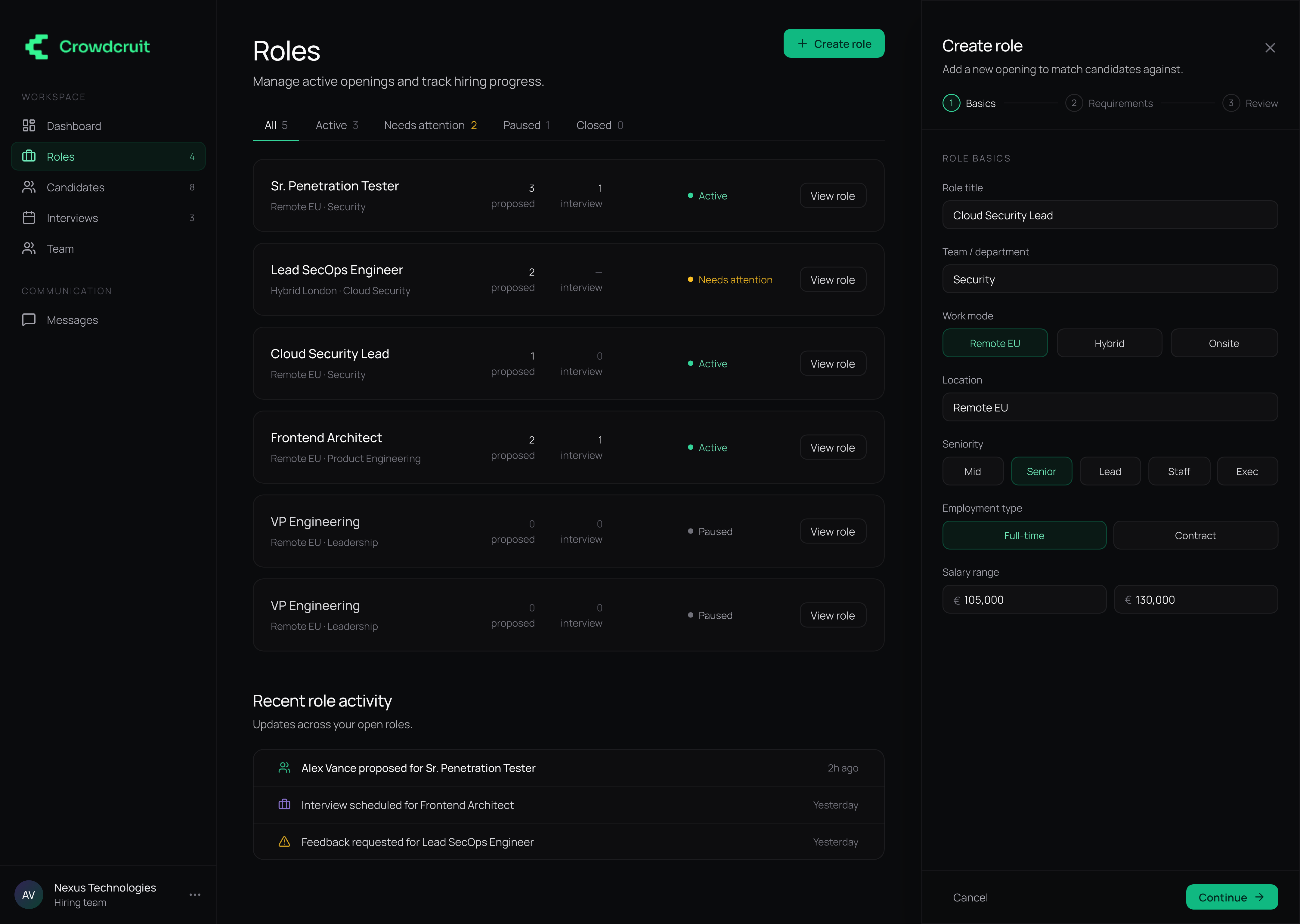Open the account options ellipsis menu
The height and width of the screenshot is (924, 1300).
[195, 895]
